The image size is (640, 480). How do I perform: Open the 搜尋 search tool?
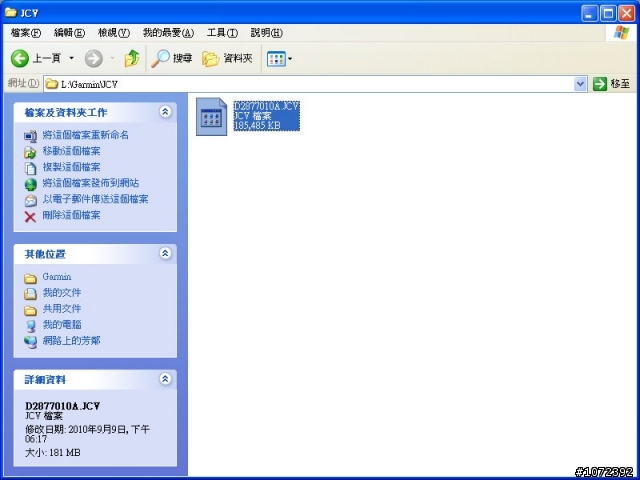pyautogui.click(x=171, y=58)
